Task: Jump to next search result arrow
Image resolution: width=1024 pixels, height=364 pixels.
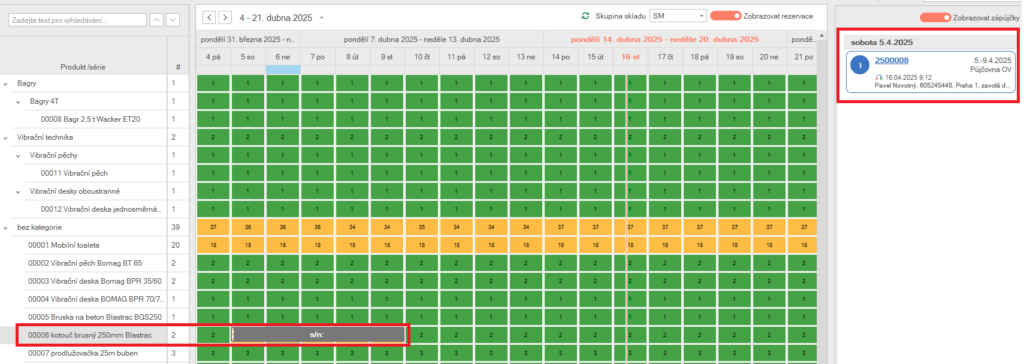Action: (172, 20)
